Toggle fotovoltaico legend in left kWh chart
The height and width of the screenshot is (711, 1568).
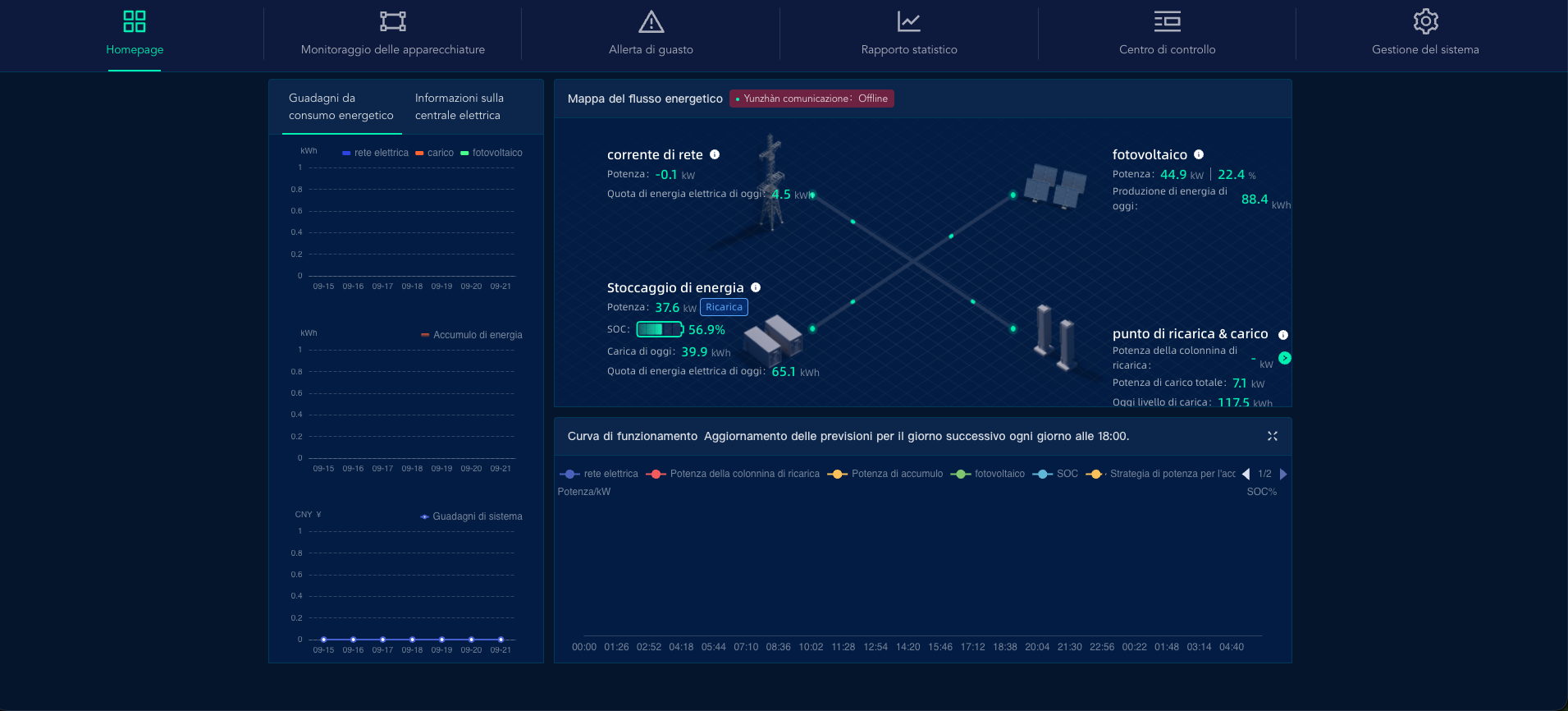pos(491,153)
